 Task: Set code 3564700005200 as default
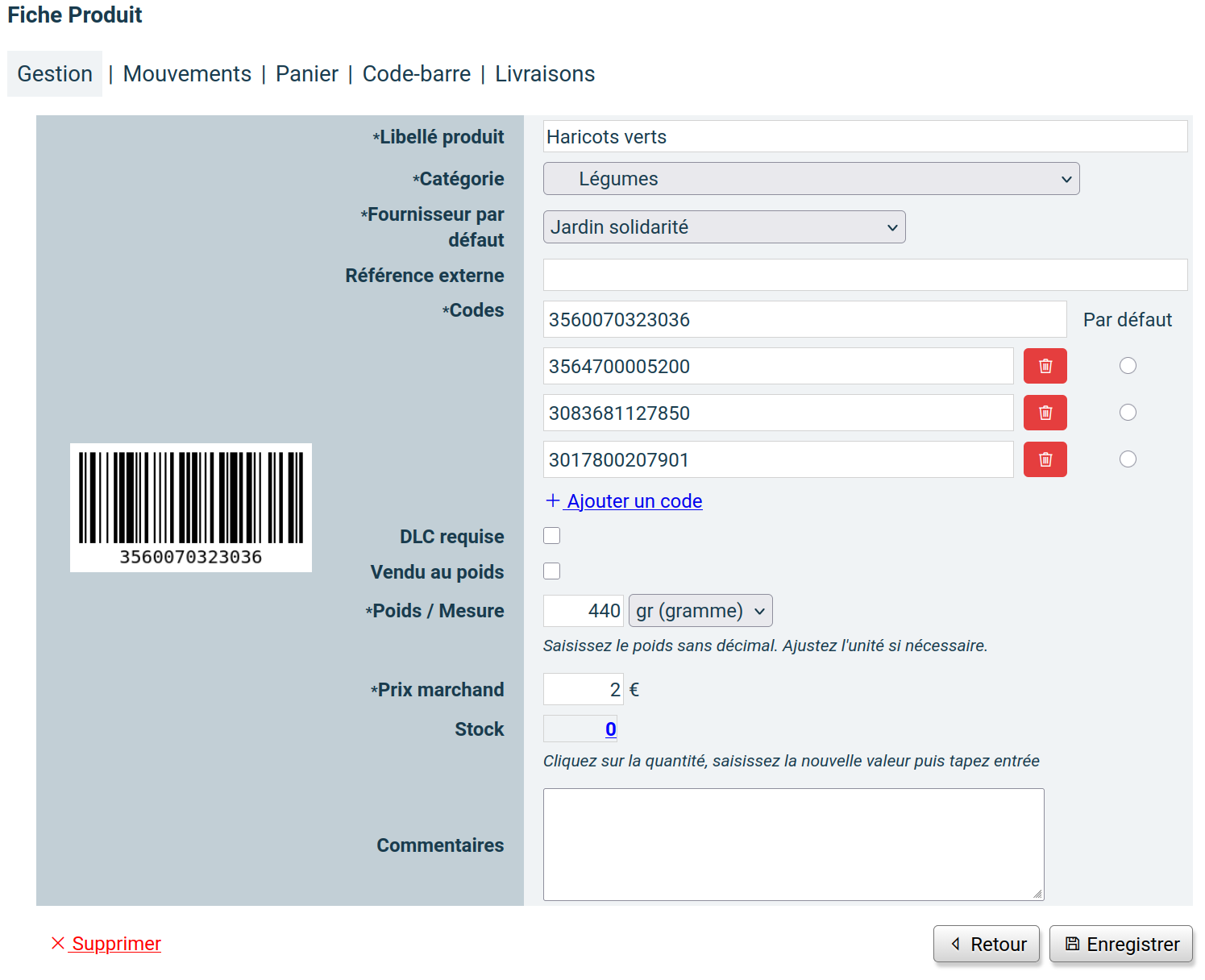pyautogui.click(x=1128, y=366)
